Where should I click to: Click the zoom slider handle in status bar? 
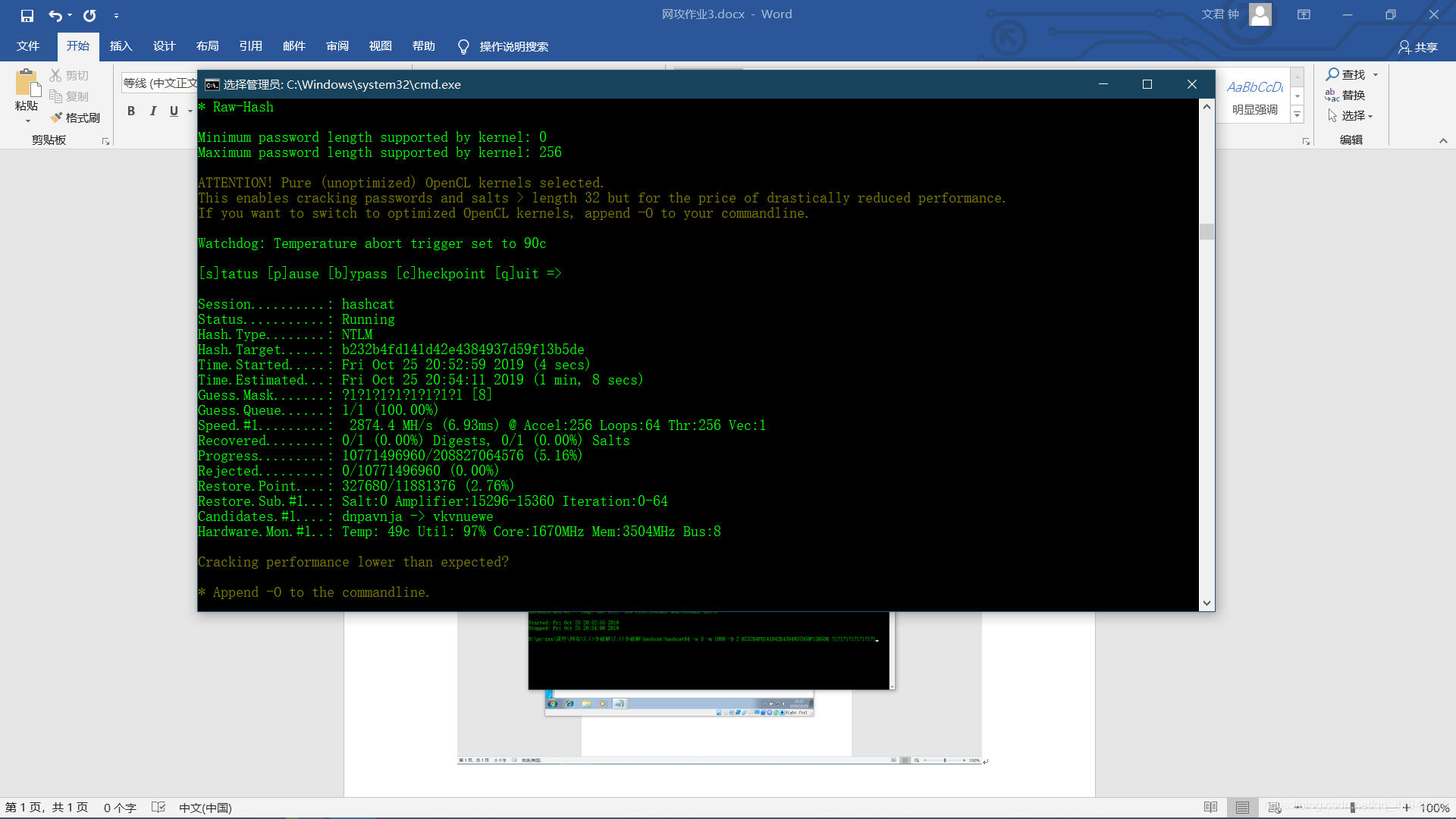[1352, 808]
